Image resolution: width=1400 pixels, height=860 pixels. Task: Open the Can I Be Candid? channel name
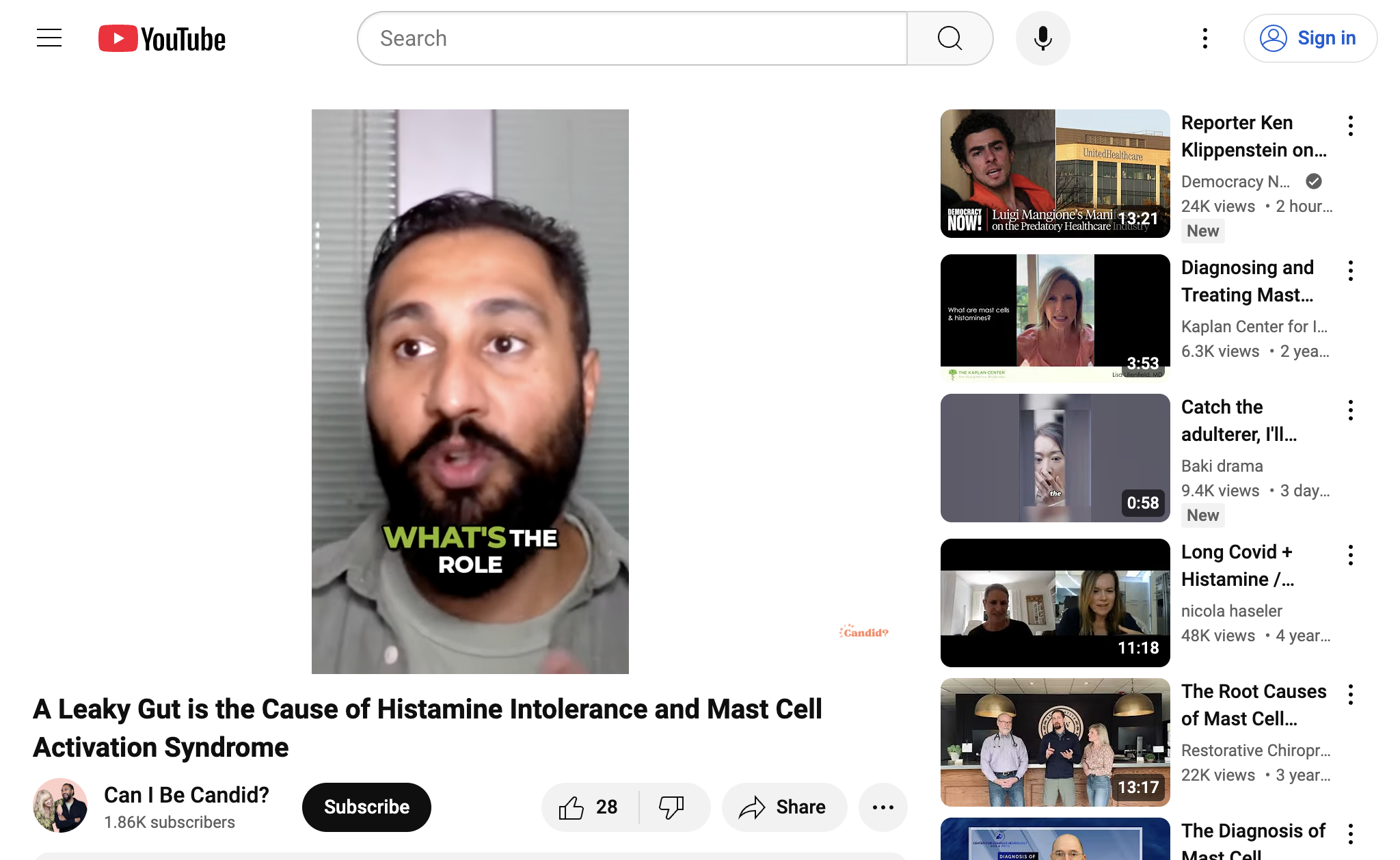[x=187, y=794]
